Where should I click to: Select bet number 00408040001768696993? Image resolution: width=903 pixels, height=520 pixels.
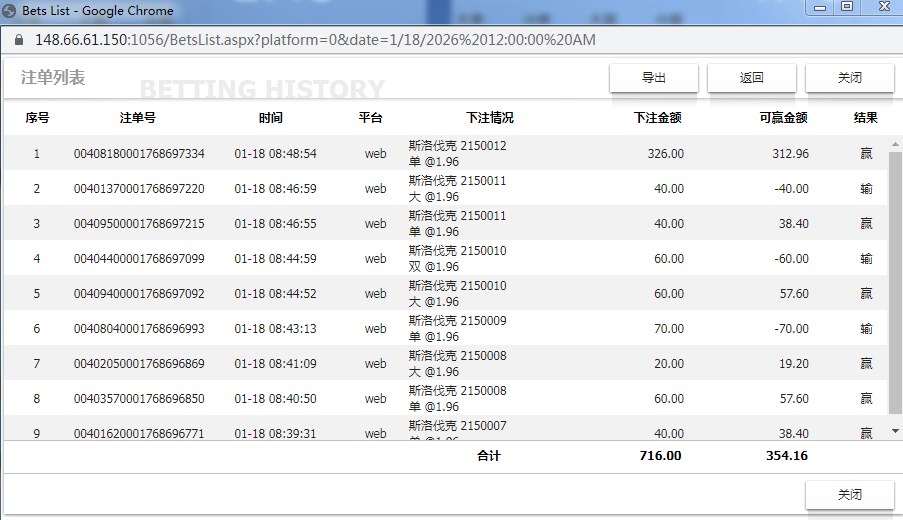[139, 329]
